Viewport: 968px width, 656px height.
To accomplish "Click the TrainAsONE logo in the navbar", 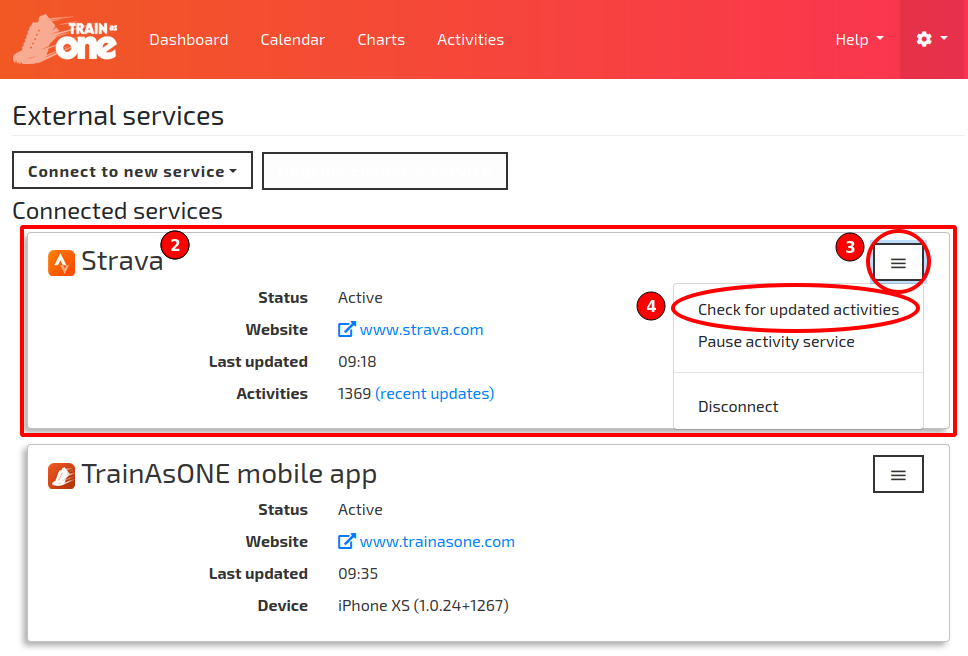I will coord(63,39).
